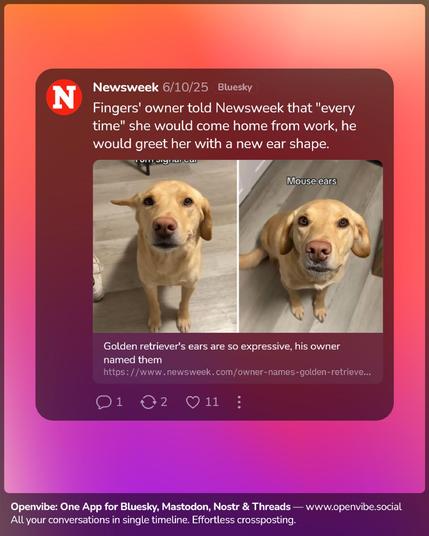
Task: Open the three-dot more options menu
Action: (239, 402)
